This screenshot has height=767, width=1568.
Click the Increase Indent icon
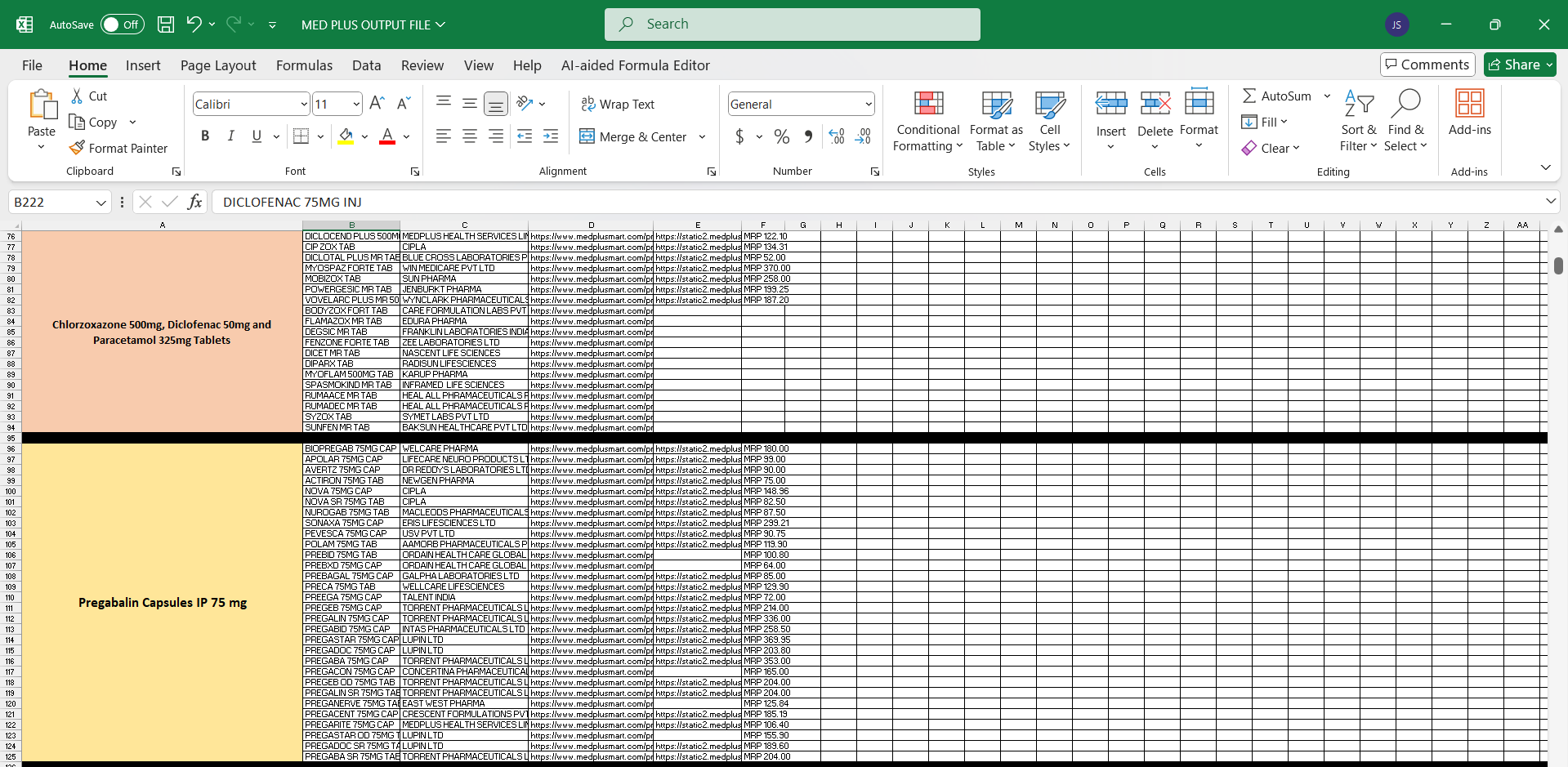552,136
